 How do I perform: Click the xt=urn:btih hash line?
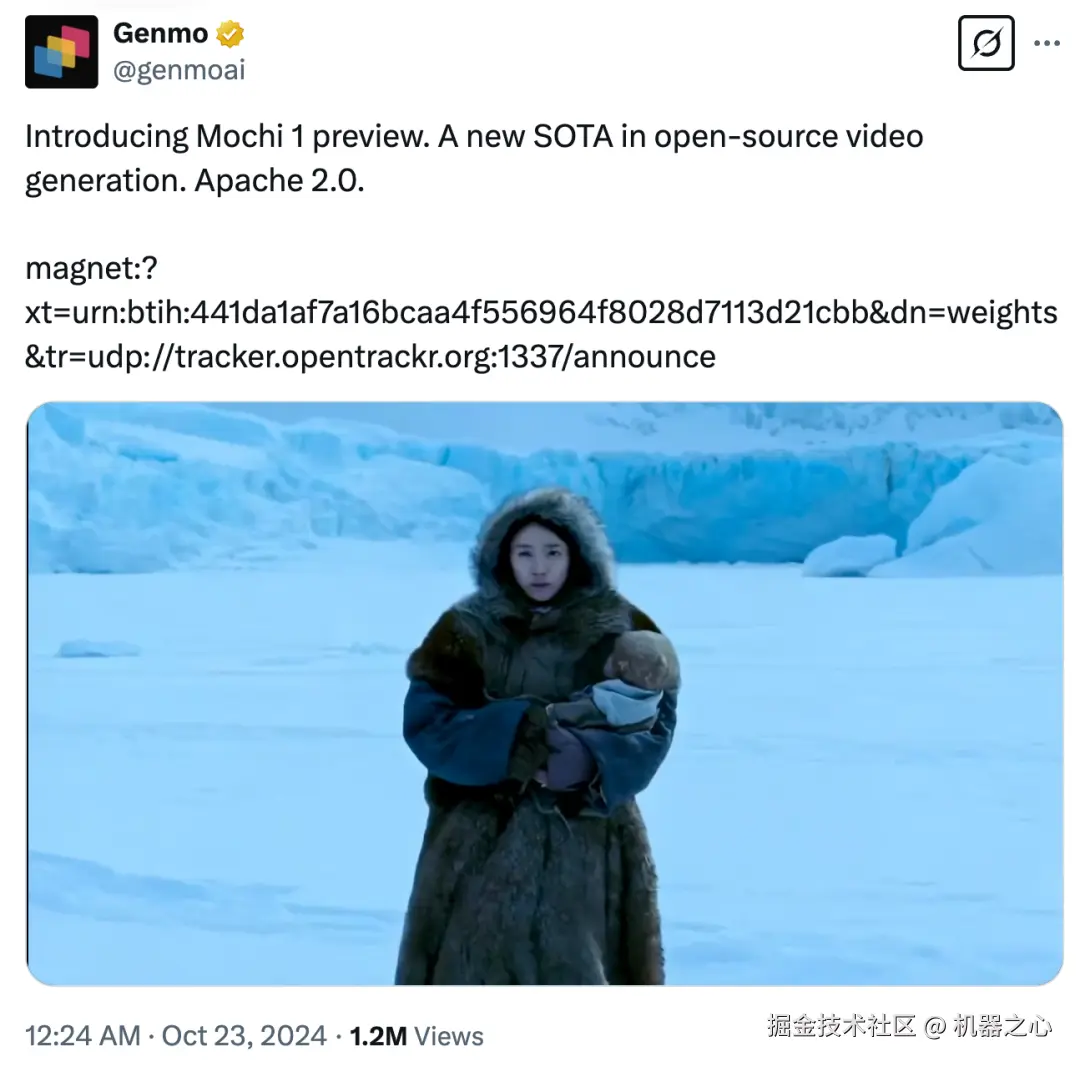click(541, 312)
